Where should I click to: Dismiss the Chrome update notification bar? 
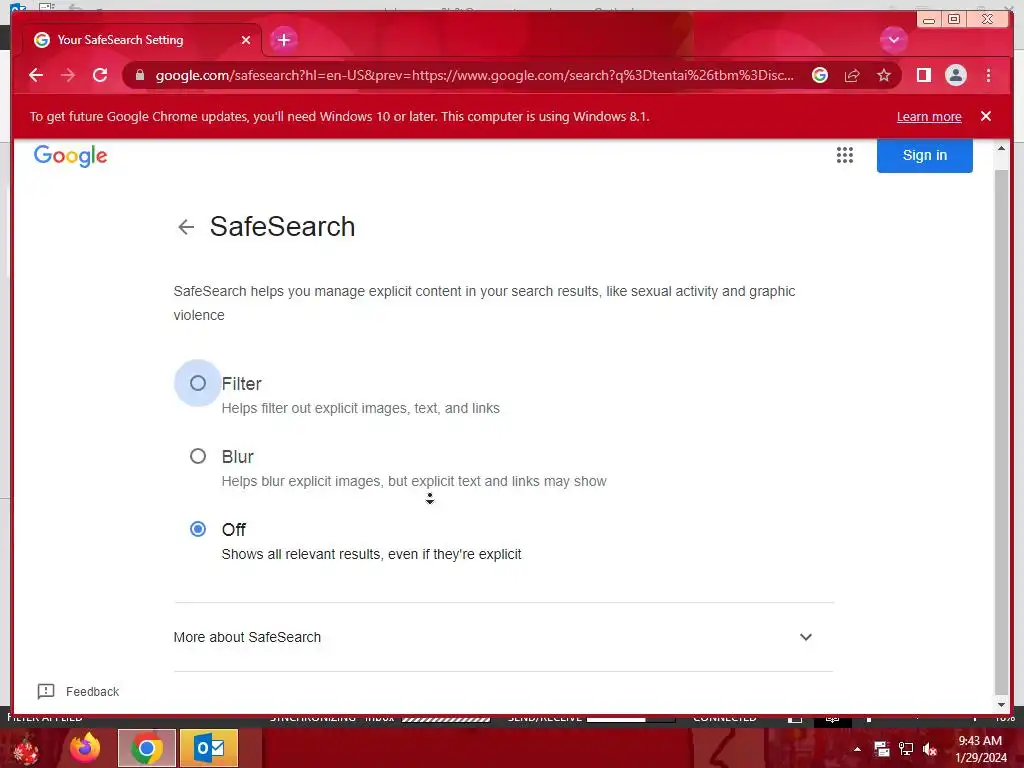pyautogui.click(x=985, y=116)
